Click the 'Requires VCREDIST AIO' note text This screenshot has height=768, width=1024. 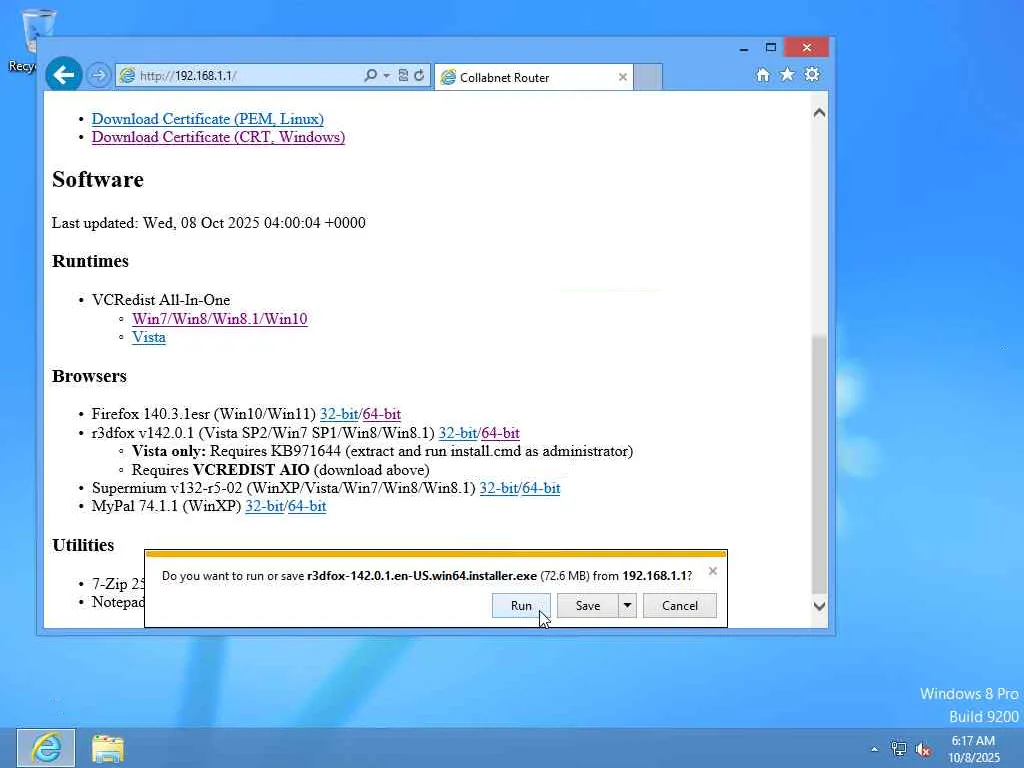(x=281, y=470)
